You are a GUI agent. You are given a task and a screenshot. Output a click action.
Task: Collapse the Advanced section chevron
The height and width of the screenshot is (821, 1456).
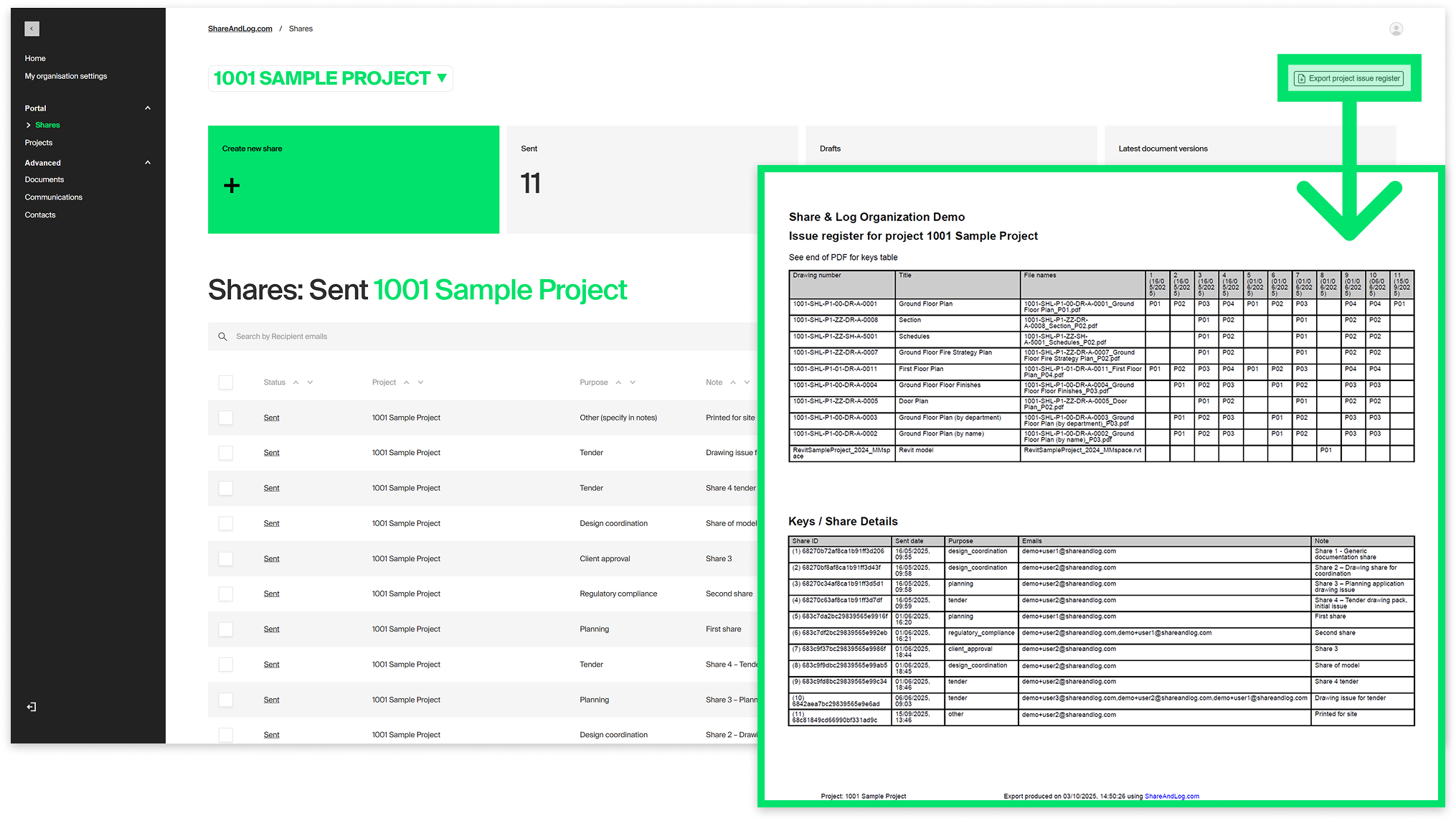pos(148,162)
